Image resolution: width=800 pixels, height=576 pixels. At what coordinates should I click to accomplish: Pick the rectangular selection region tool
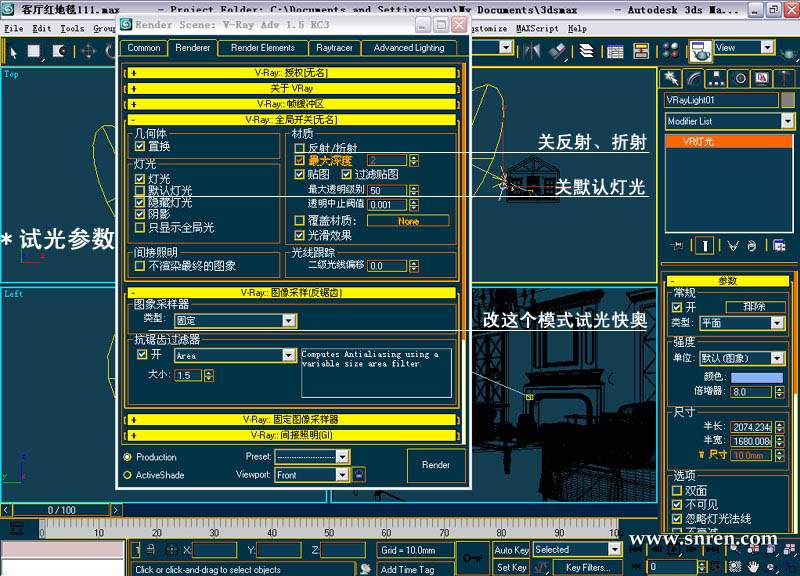(x=34, y=52)
